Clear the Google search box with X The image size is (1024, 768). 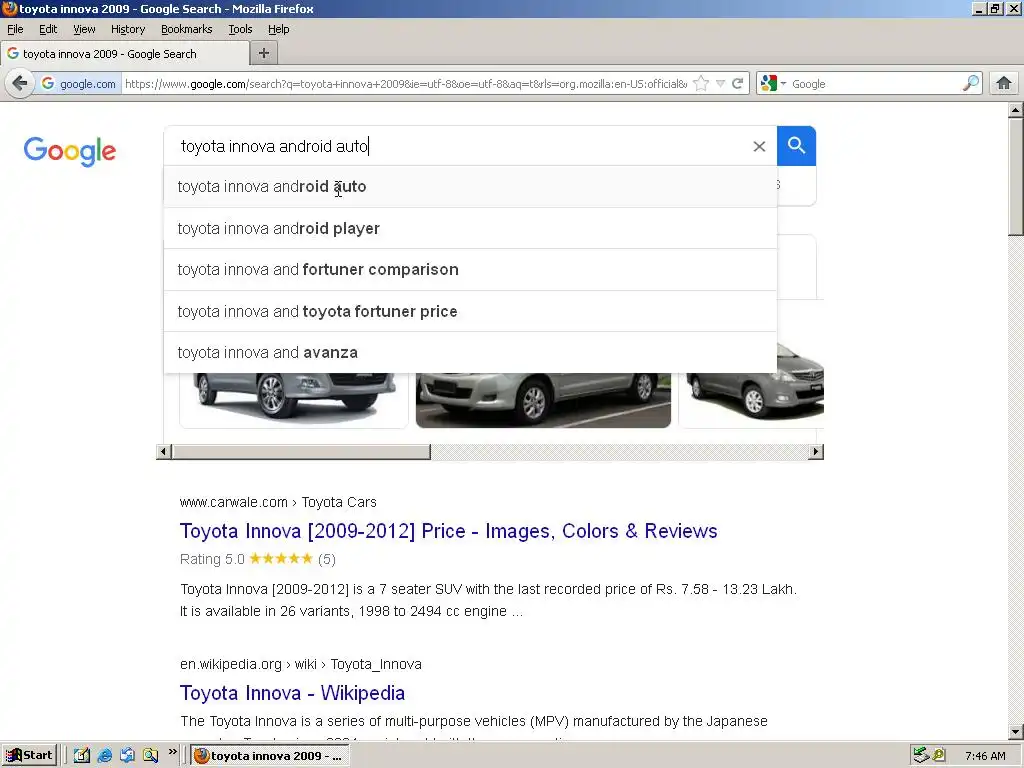click(759, 146)
